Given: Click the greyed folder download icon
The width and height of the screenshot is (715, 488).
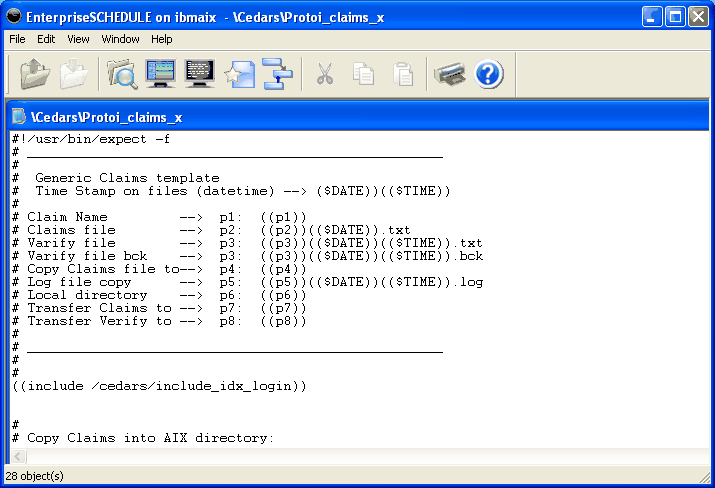Looking at the screenshot, I should coord(74,74).
